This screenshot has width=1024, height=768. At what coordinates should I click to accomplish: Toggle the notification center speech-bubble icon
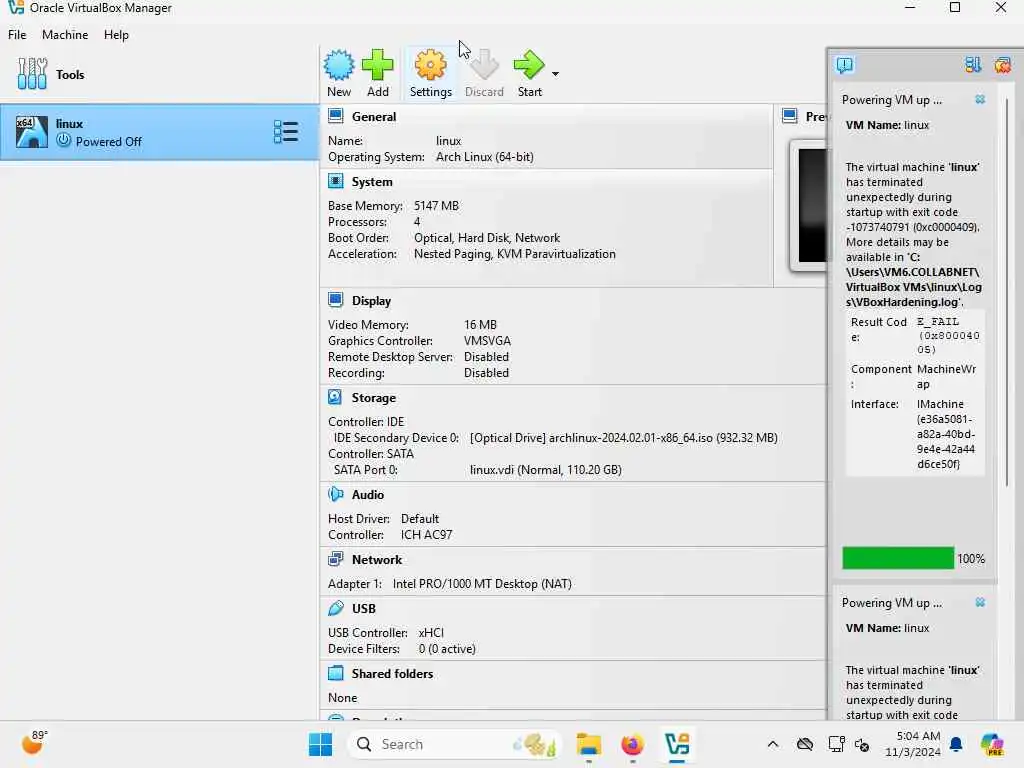[844, 65]
